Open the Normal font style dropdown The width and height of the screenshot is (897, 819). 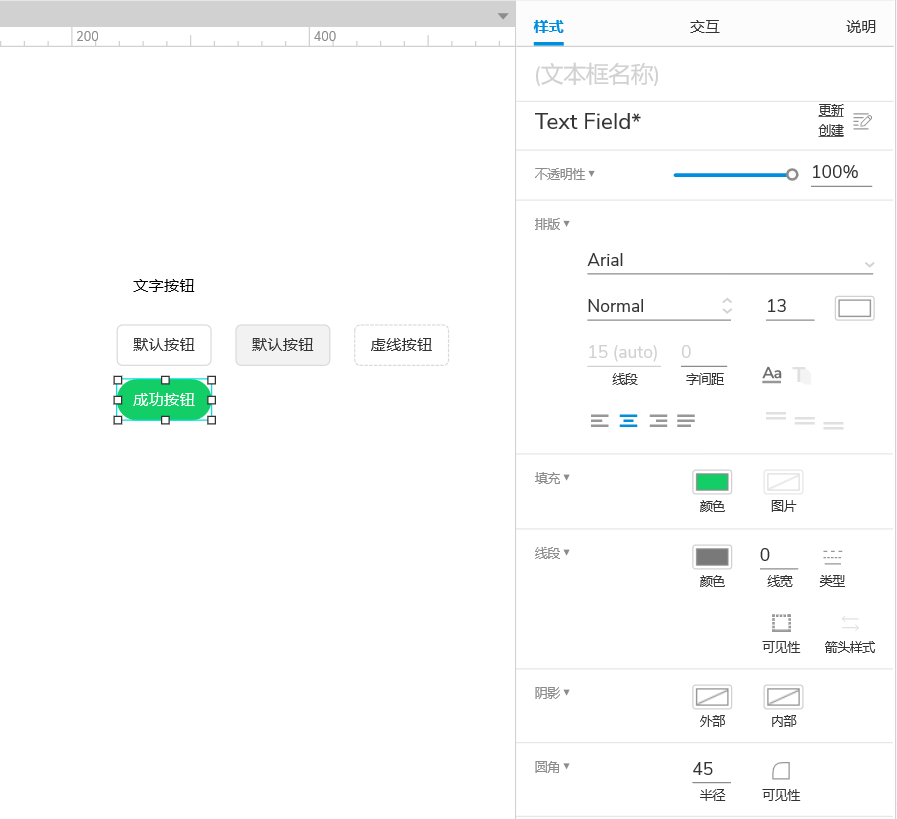(658, 306)
